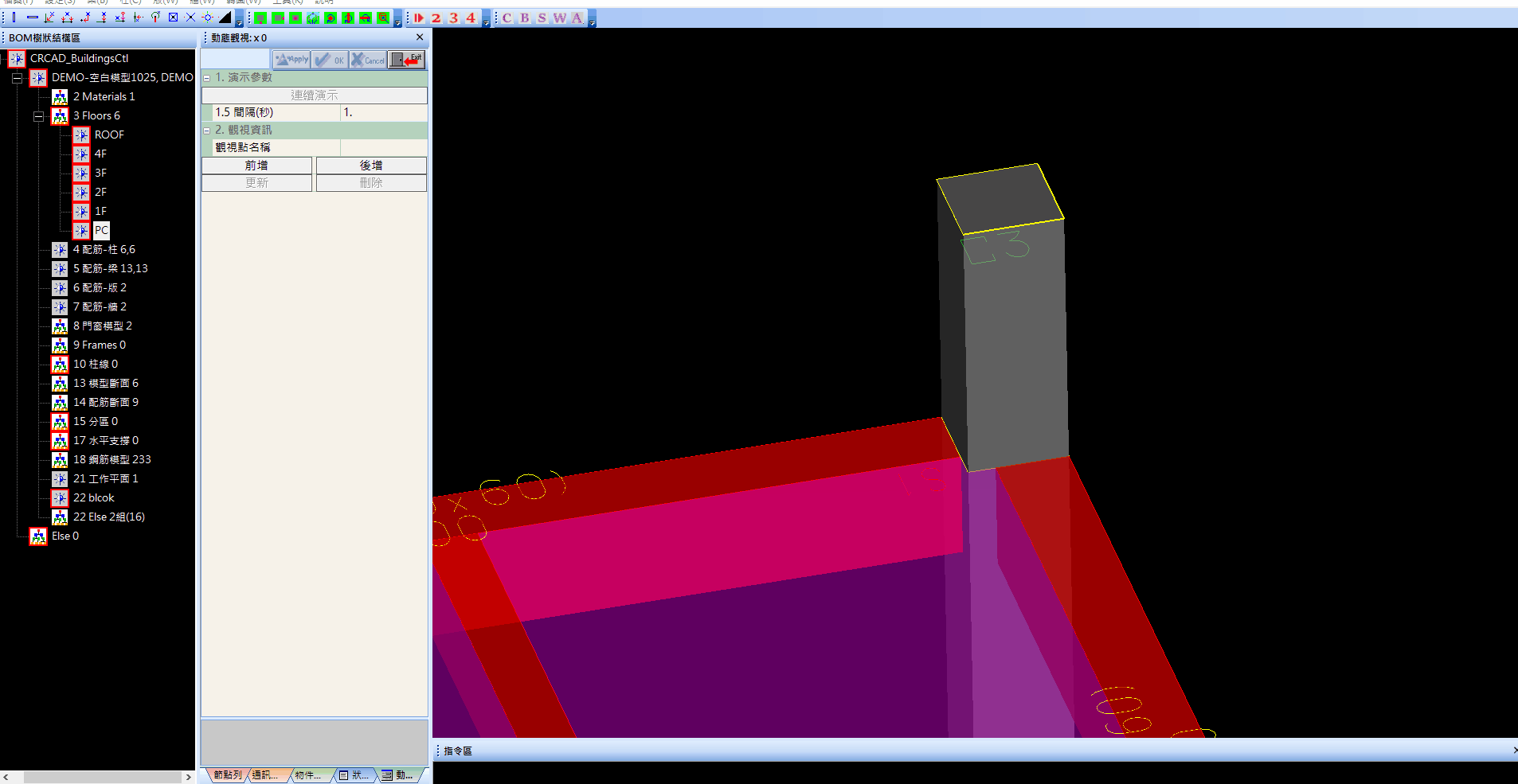
Task: Select the PC floor tree item
Action: (x=101, y=231)
